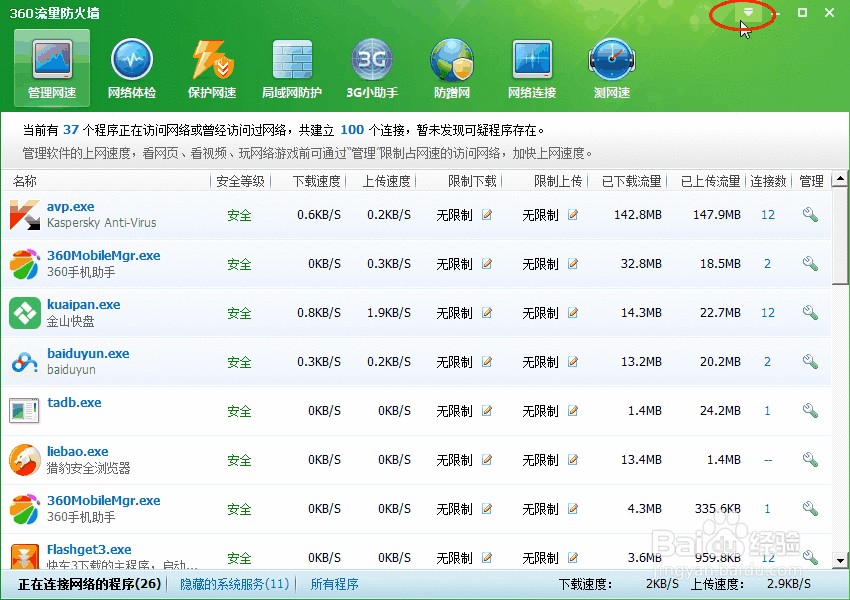The height and width of the screenshot is (600, 850).
Task: Edit the upload limit for 360MobileMgr.exe
Action: [x=571, y=263]
